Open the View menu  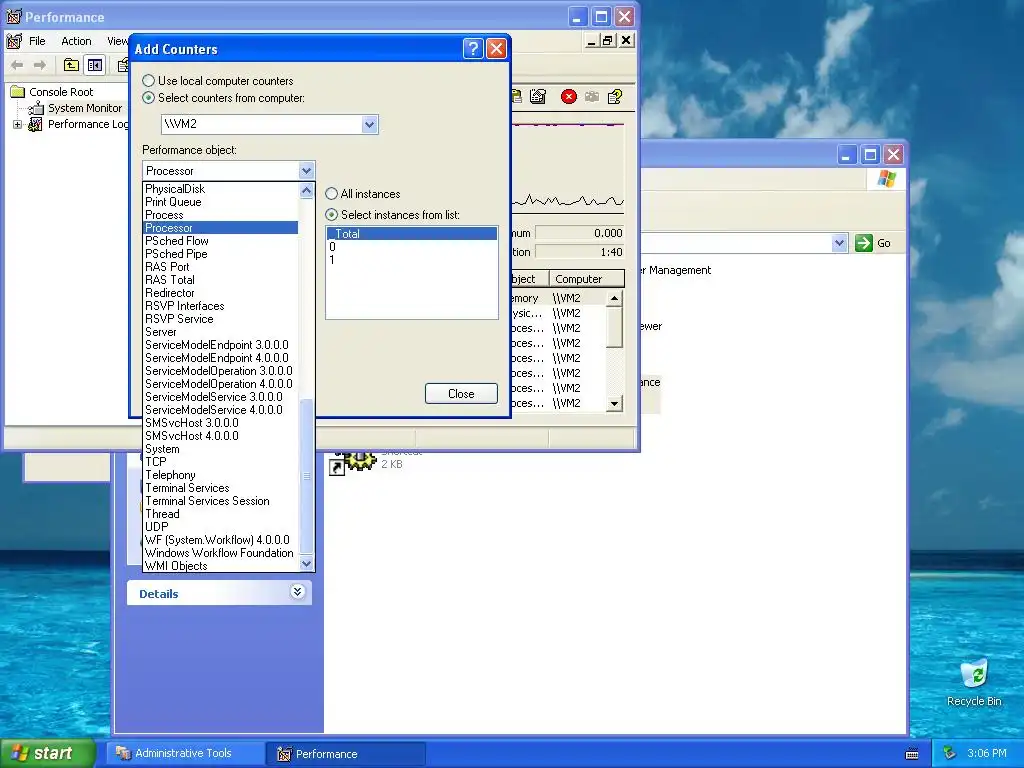tap(118, 41)
